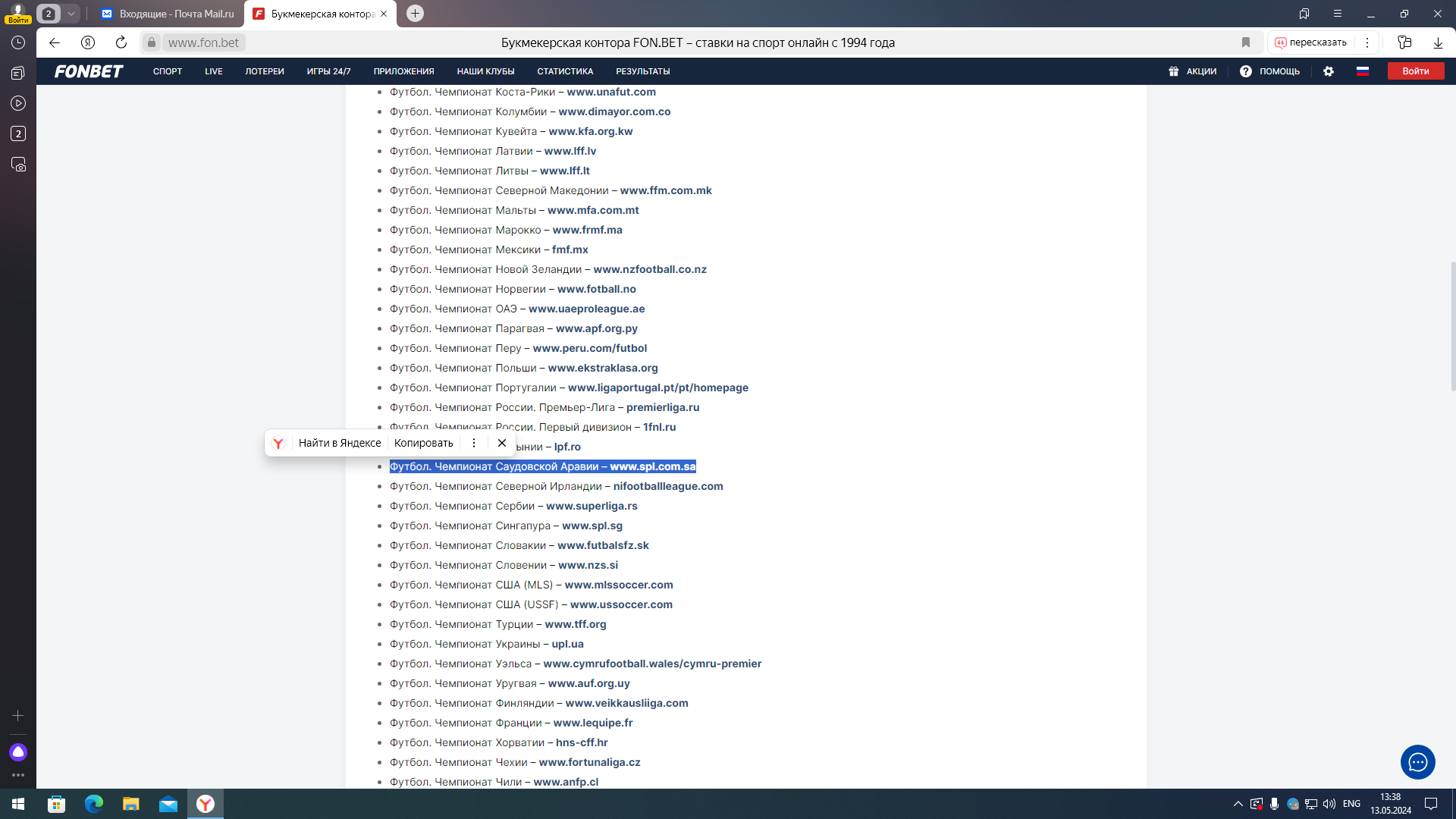Open the live chat support bubble
Screen dimensions: 1456x819
click(1417, 762)
